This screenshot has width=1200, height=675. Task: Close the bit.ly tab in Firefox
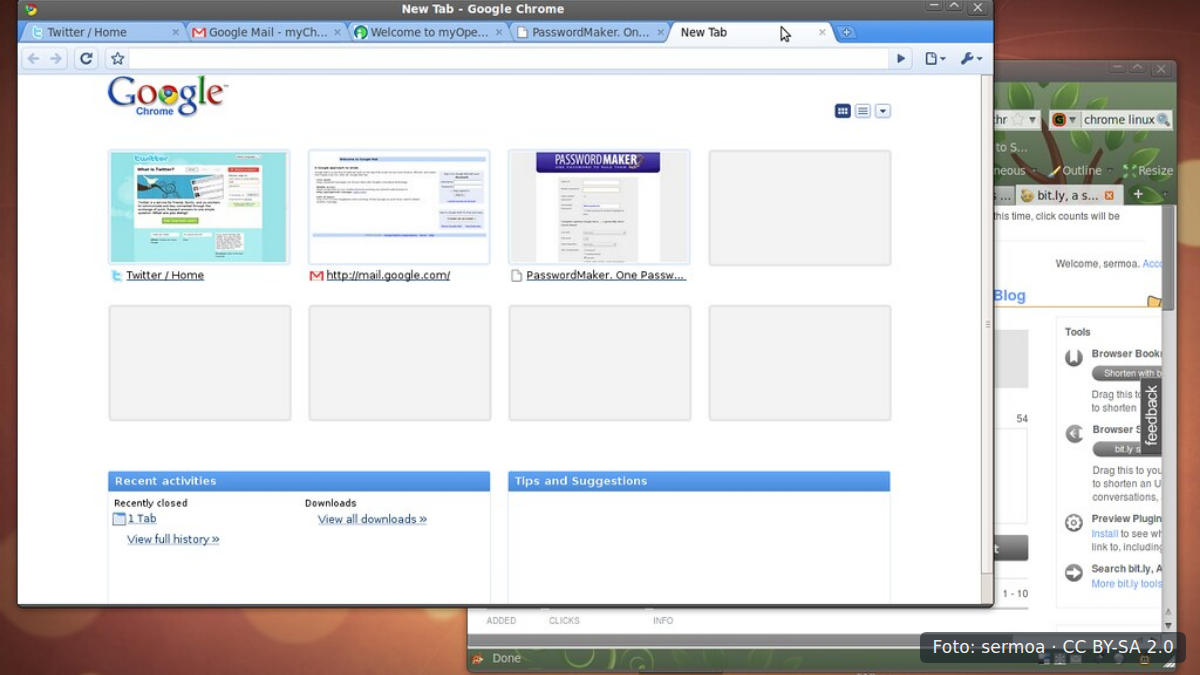(x=1108, y=195)
